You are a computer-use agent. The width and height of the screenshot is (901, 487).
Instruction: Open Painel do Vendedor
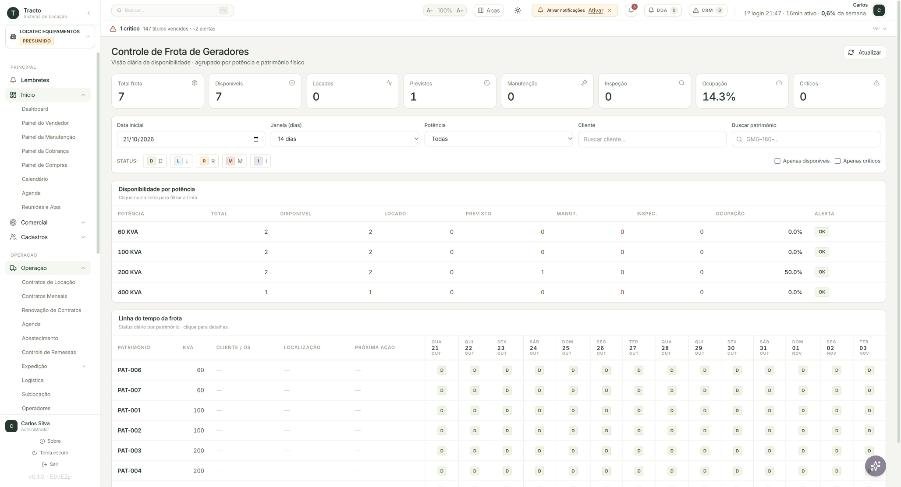pyautogui.click(x=45, y=123)
